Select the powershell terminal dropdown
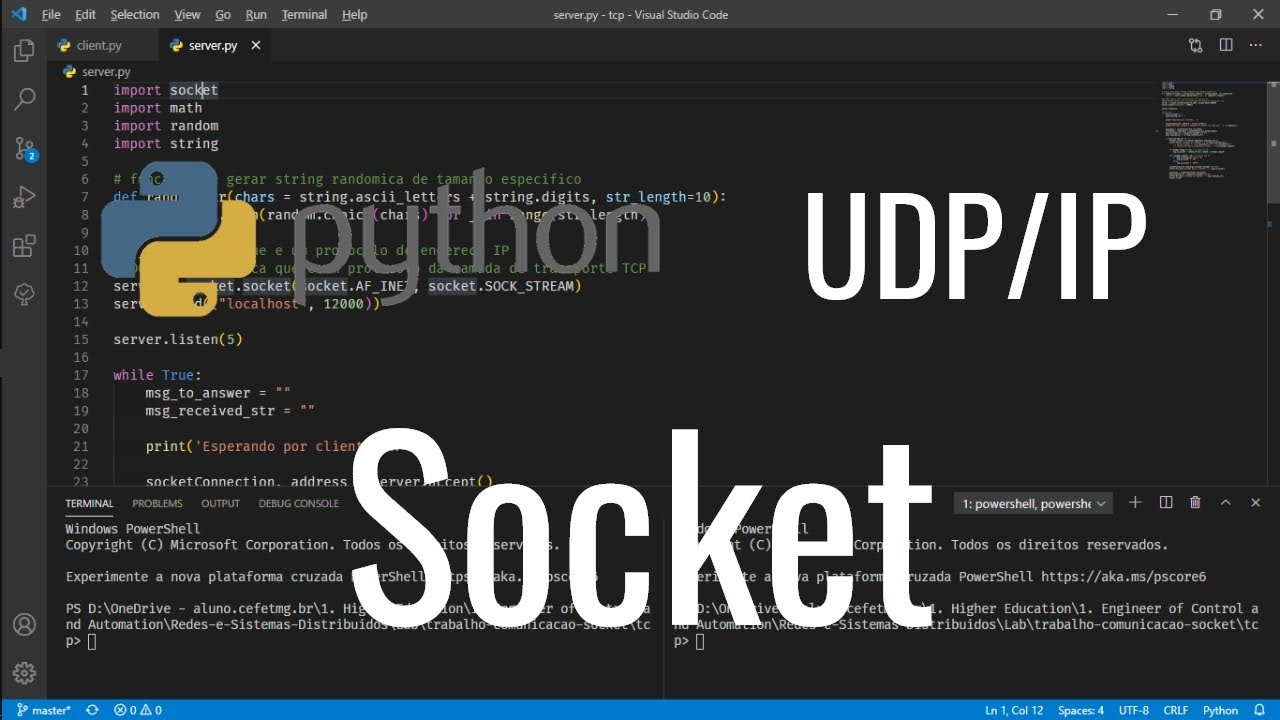 tap(1033, 504)
